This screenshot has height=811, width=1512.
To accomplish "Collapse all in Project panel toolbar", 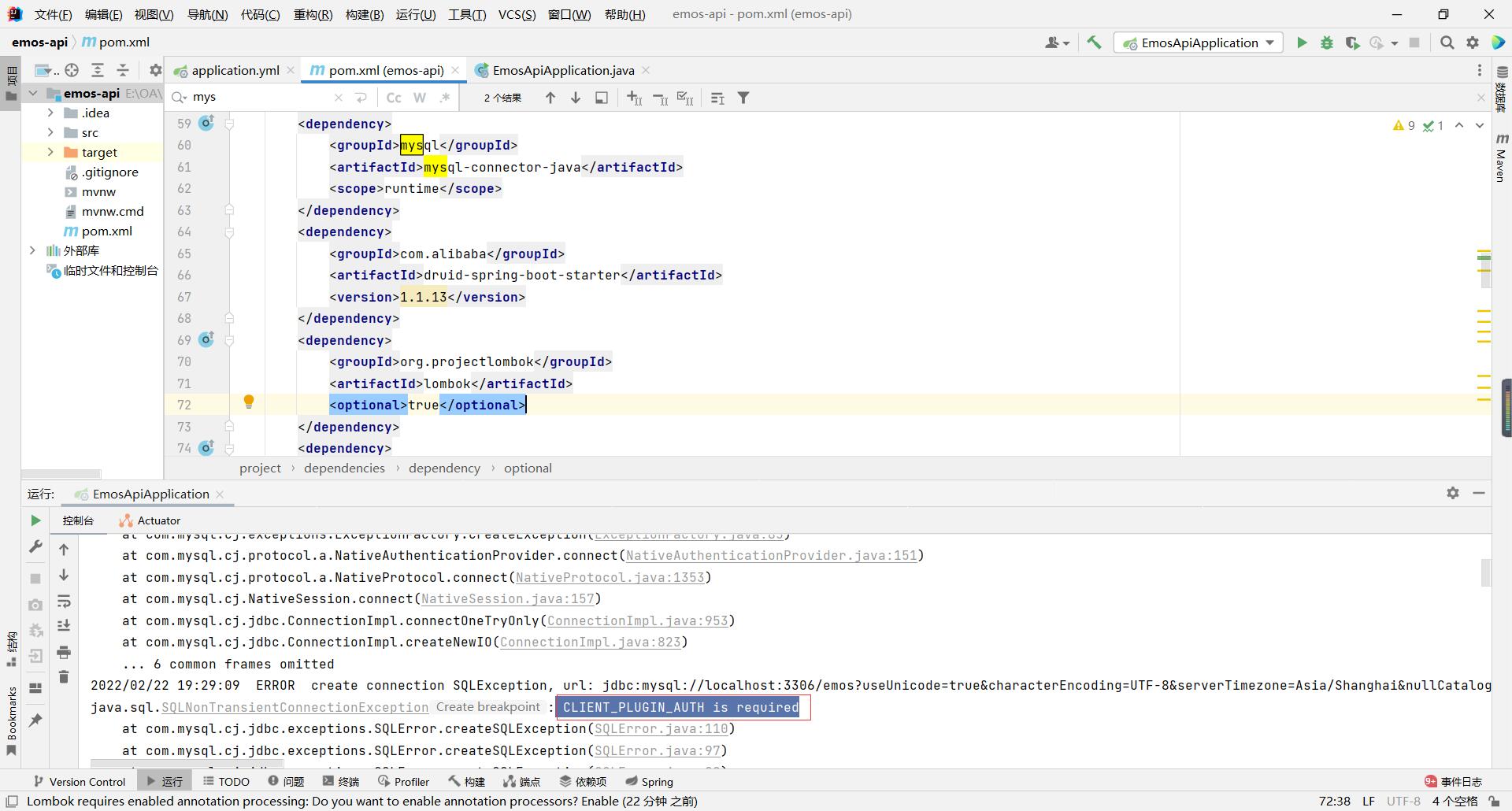I will click(x=123, y=70).
